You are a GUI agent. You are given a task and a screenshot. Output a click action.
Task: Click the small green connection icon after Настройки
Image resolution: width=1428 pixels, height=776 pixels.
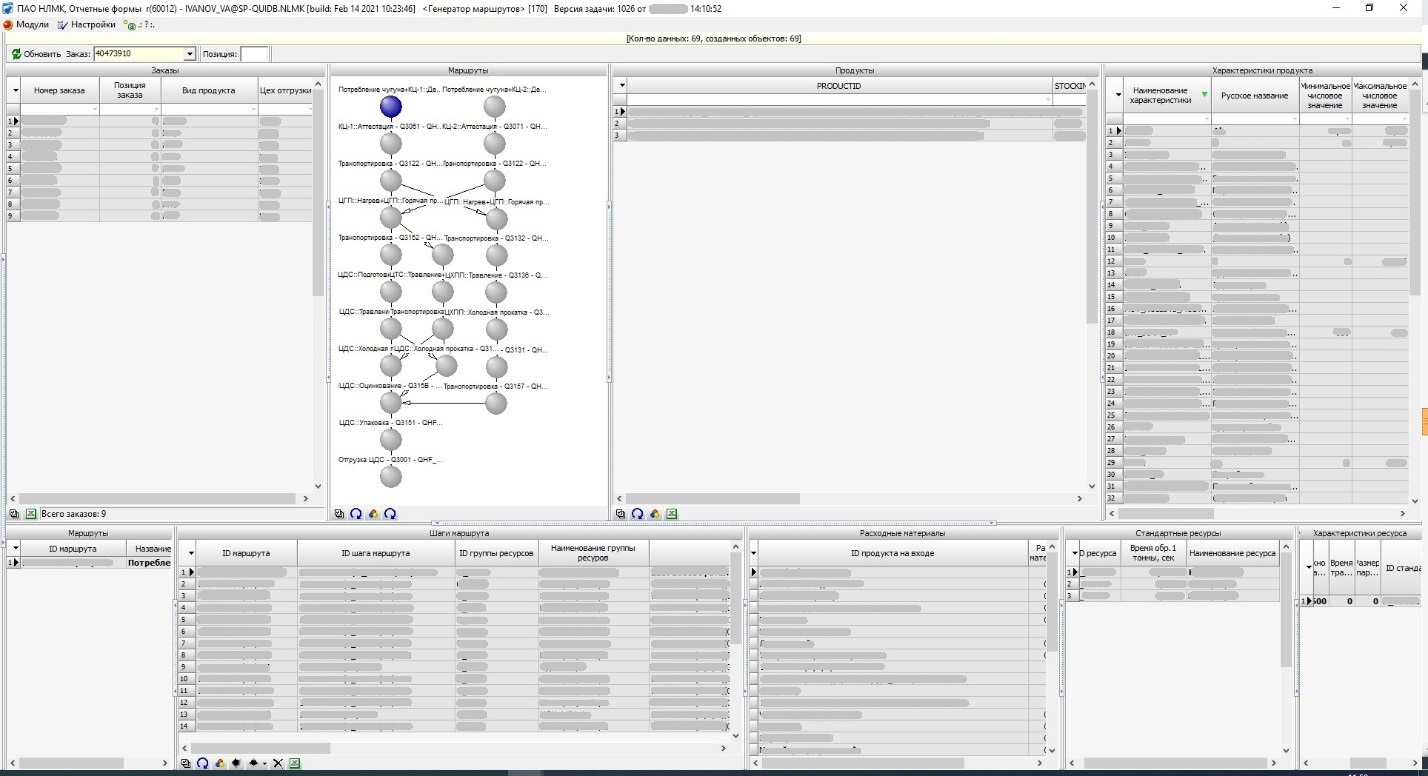click(x=130, y=24)
